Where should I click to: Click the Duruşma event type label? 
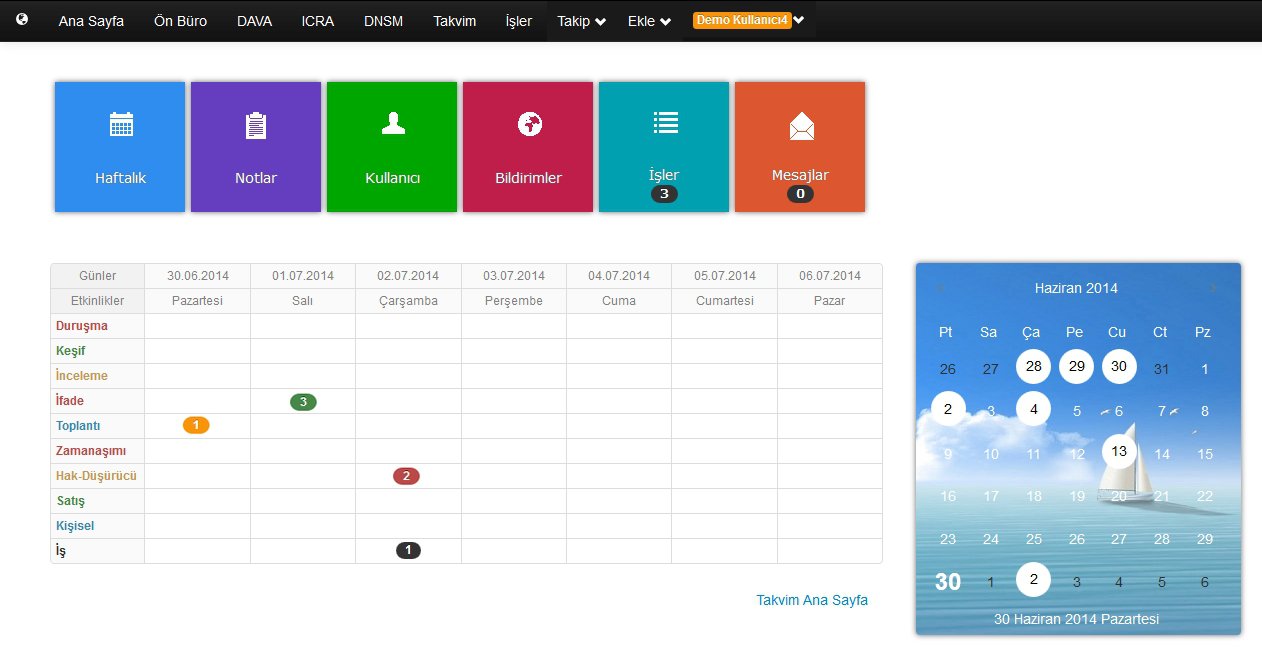[82, 326]
